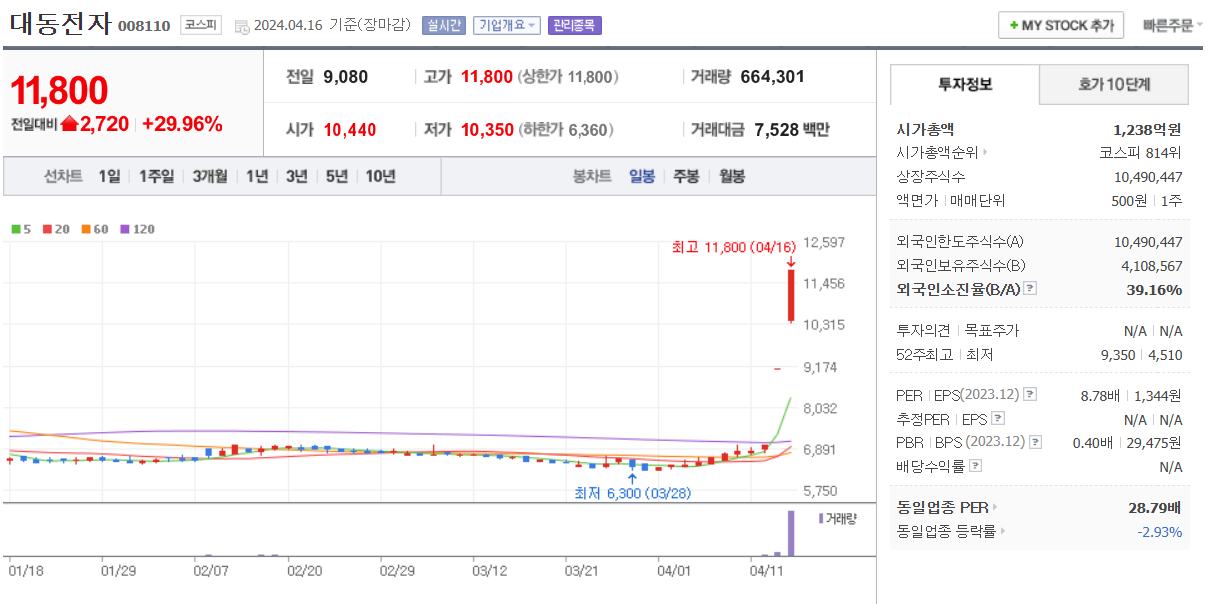Select the 3개월 line chart period
The height and width of the screenshot is (604, 1212).
(x=210, y=176)
